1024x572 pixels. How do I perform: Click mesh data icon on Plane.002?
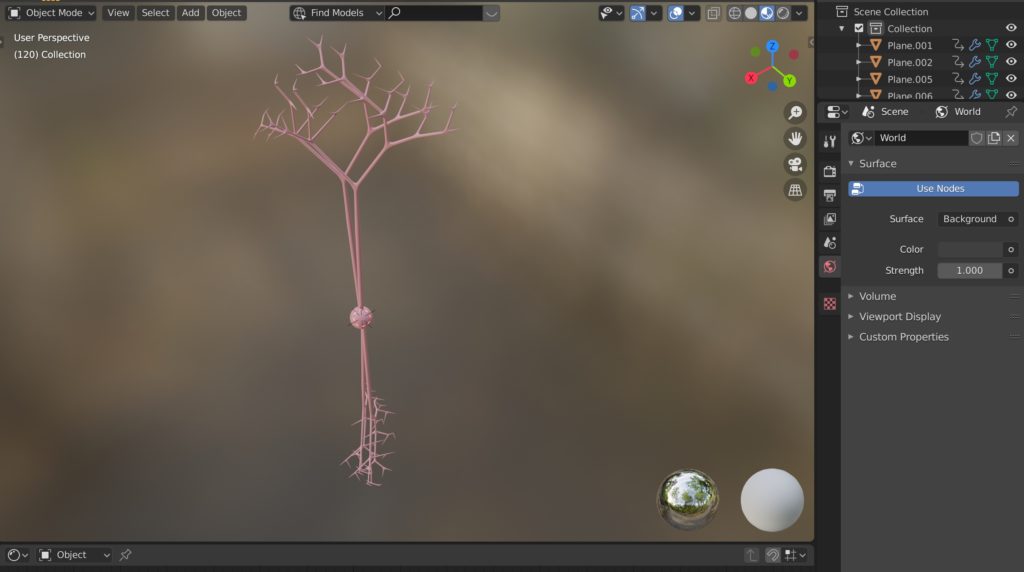[x=992, y=62]
